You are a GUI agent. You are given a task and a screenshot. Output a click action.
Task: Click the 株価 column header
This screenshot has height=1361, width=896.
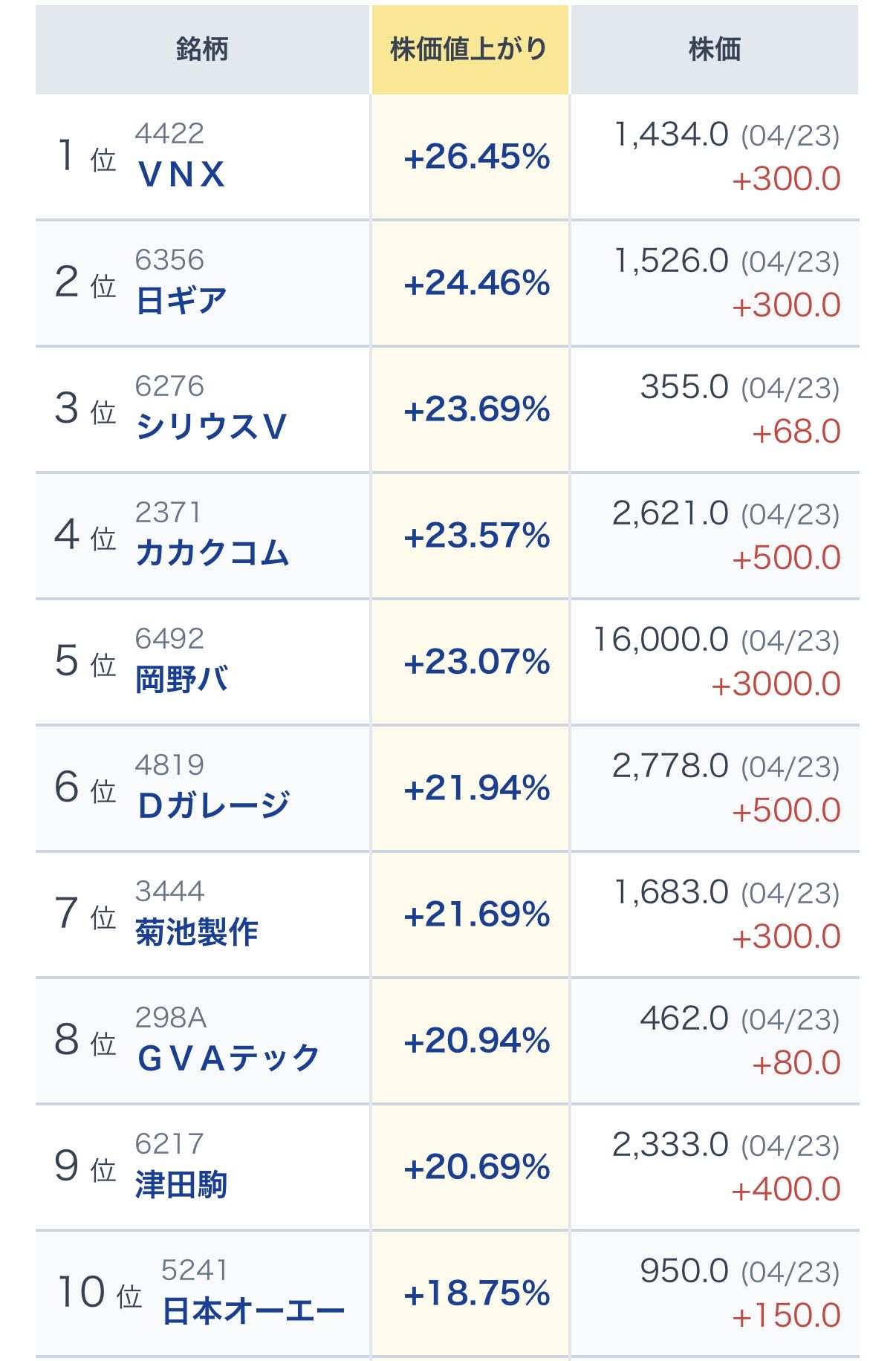[714, 50]
